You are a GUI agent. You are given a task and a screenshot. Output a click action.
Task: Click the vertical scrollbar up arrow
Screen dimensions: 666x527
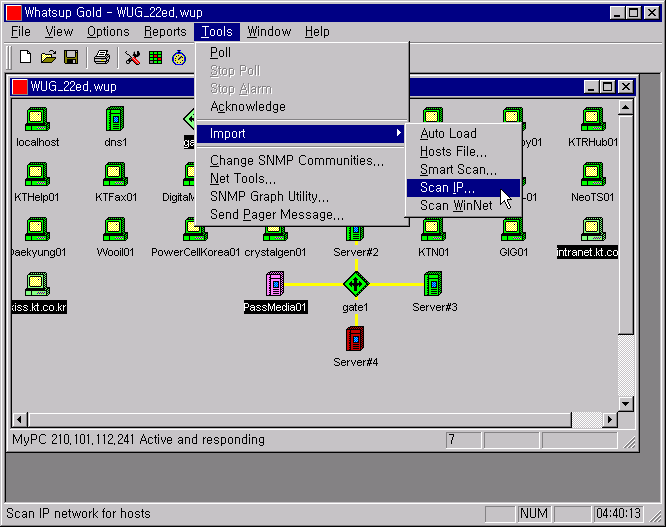(x=626, y=107)
